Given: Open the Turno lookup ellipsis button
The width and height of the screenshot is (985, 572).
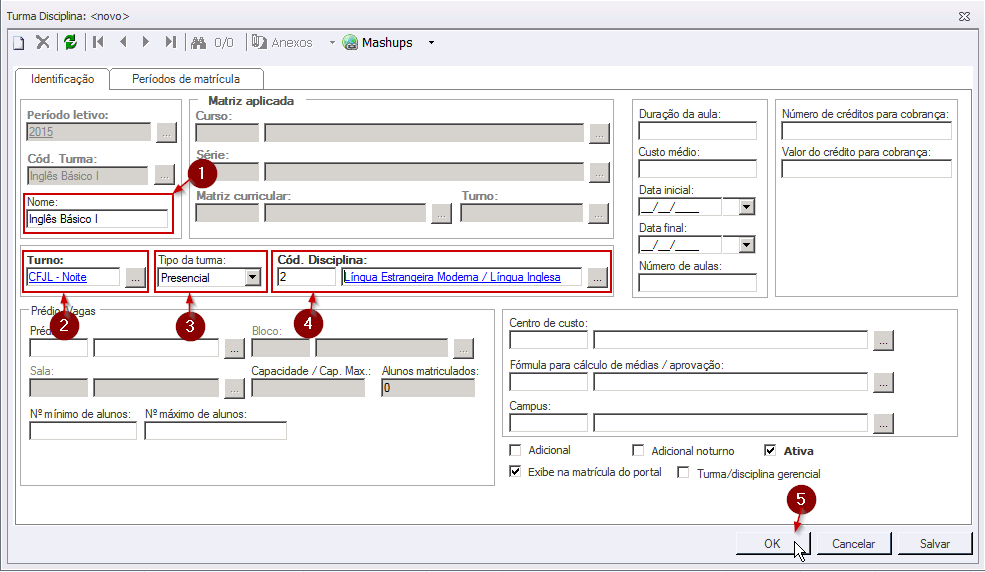Looking at the screenshot, I should point(135,278).
